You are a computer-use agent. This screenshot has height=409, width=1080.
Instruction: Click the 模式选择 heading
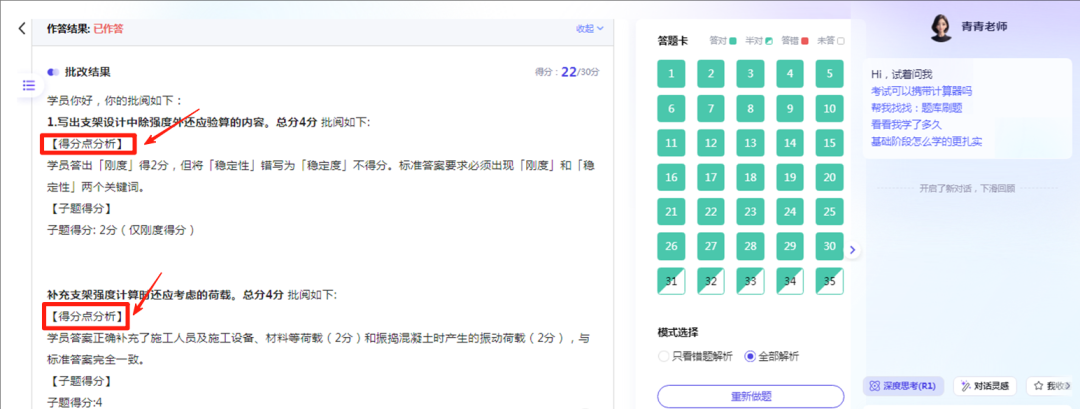pyautogui.click(x=678, y=333)
